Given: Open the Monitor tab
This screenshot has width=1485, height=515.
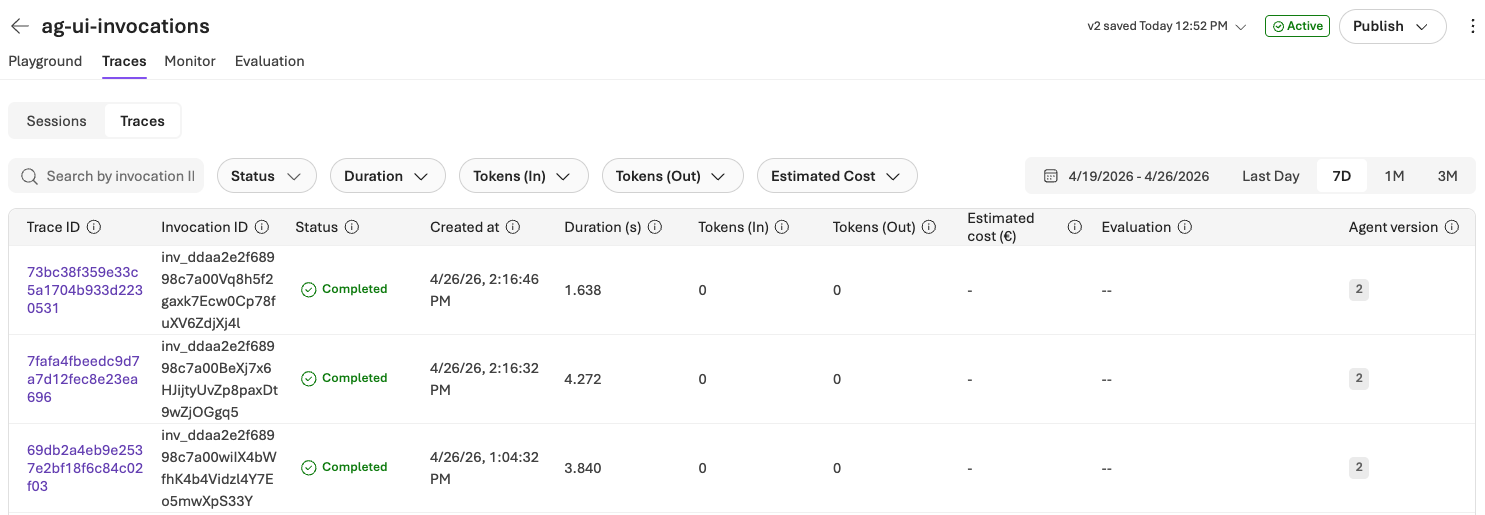Looking at the screenshot, I should (x=190, y=61).
